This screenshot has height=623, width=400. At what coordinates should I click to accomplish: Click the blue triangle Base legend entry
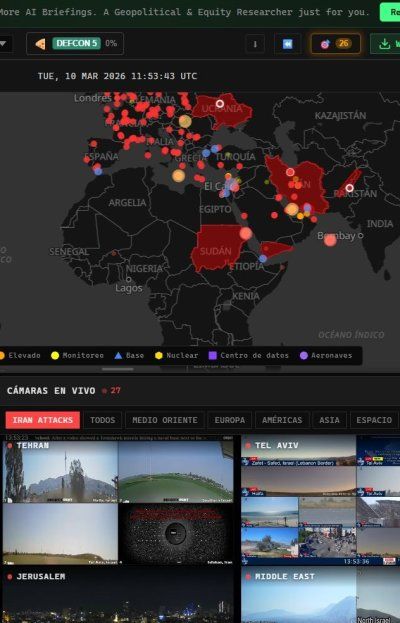(x=129, y=355)
